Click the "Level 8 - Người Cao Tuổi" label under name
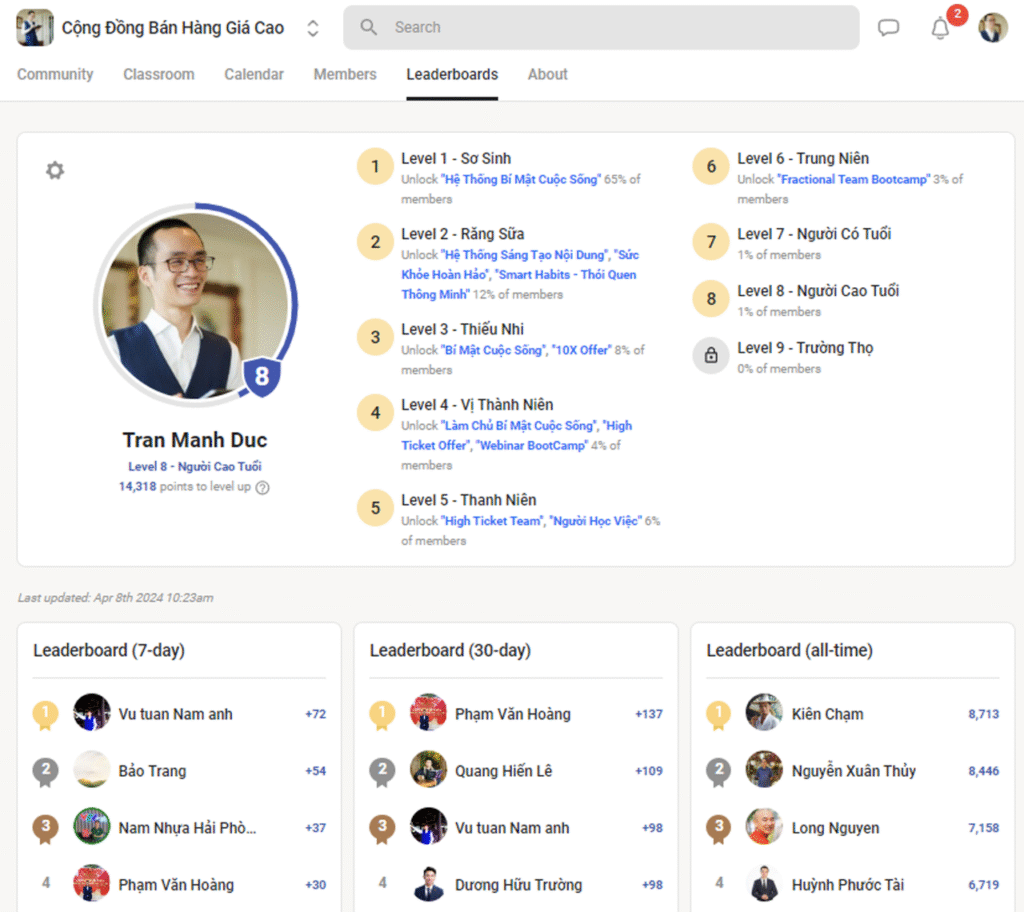The image size is (1024, 912). [195, 466]
